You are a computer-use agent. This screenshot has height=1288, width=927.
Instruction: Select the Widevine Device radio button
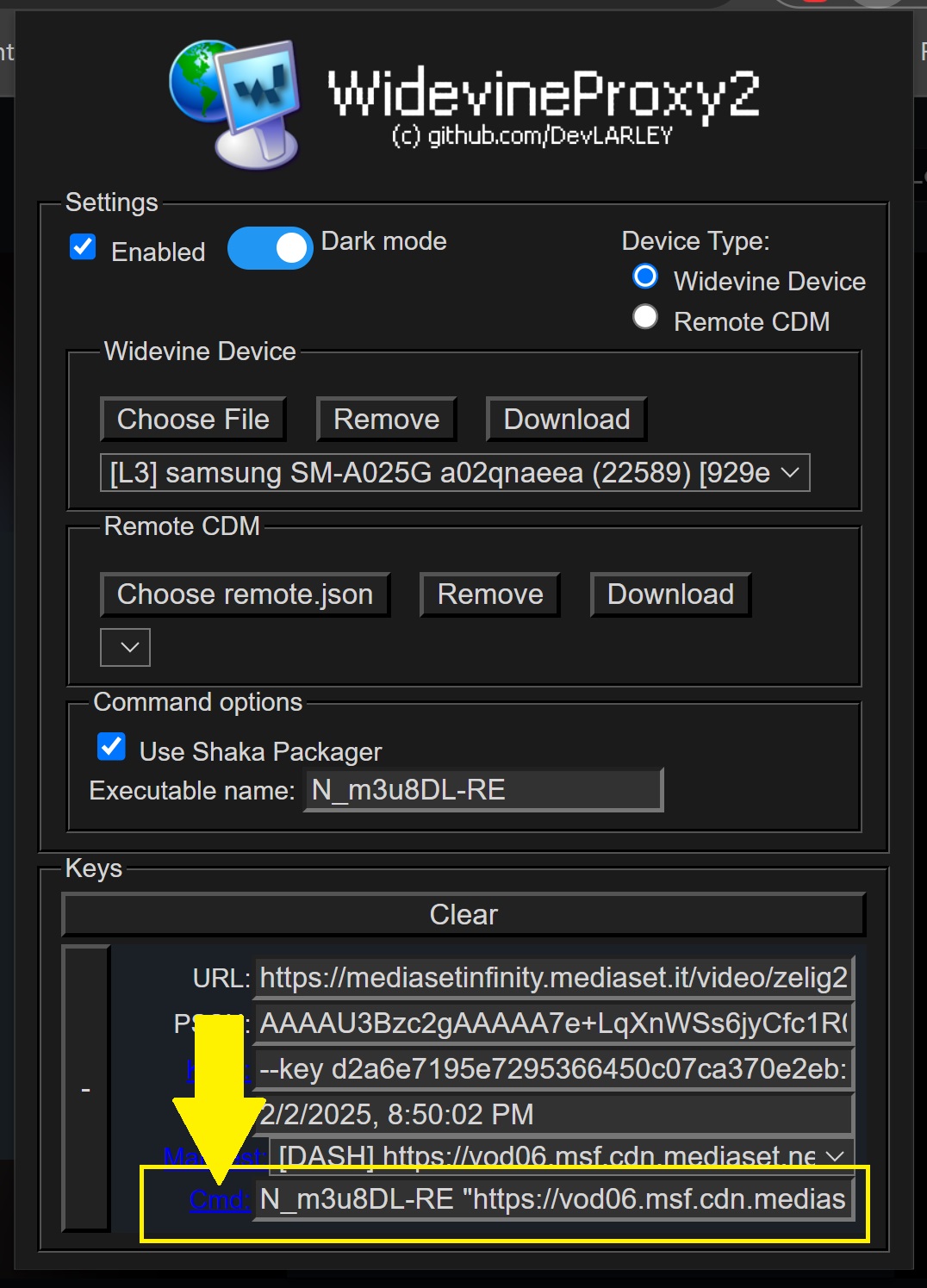coord(645,277)
